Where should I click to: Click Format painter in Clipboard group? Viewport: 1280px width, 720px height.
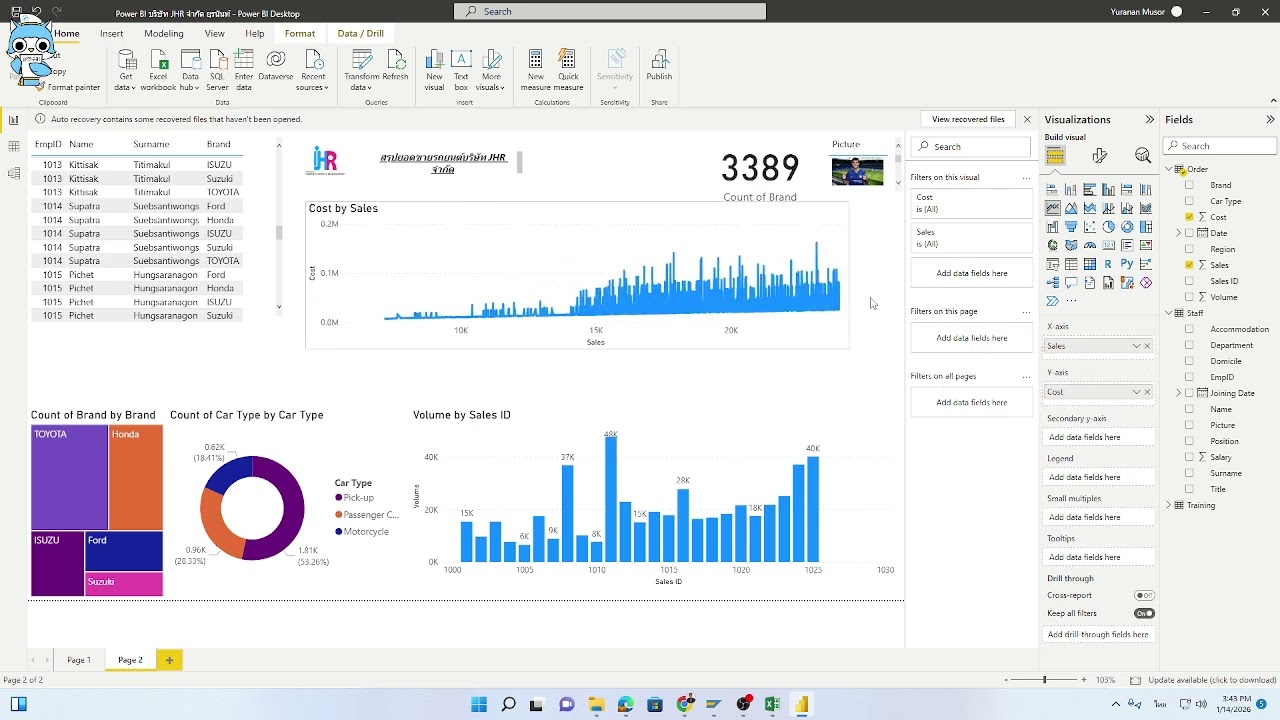coord(67,87)
